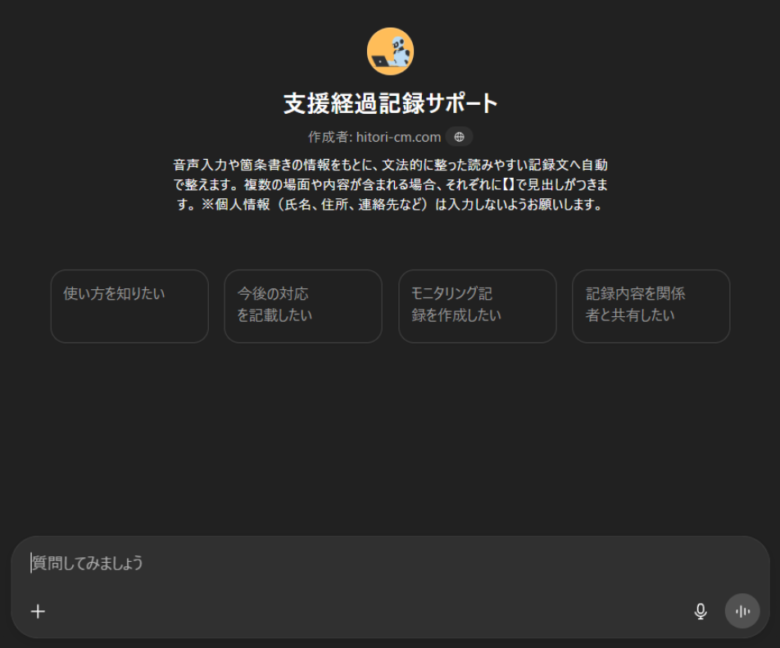This screenshot has width=780, height=648.
Task: Choose the 今後の対応を記載したい prompt card
Action: (303, 305)
